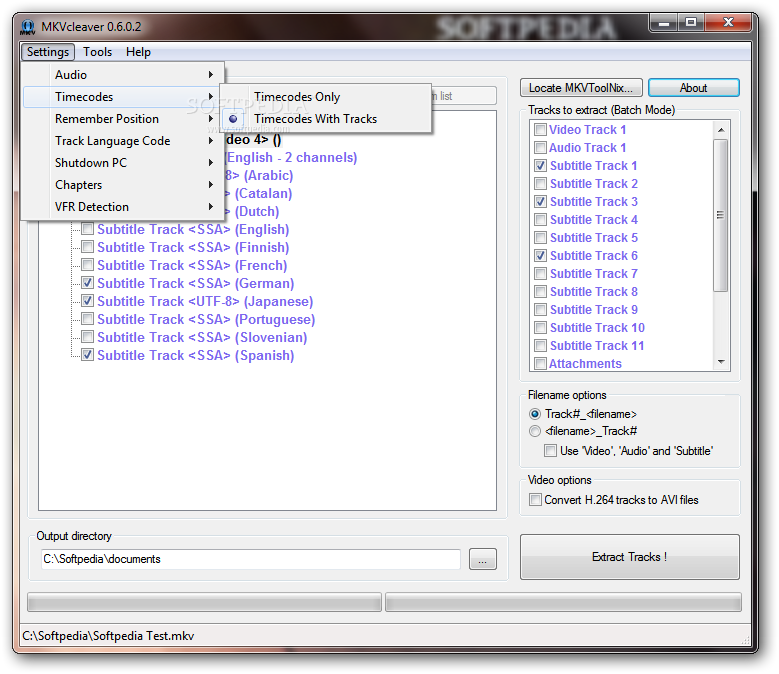Select 'English - 2 channels)' audio track text
The width and height of the screenshot is (779, 674).
tap(292, 157)
